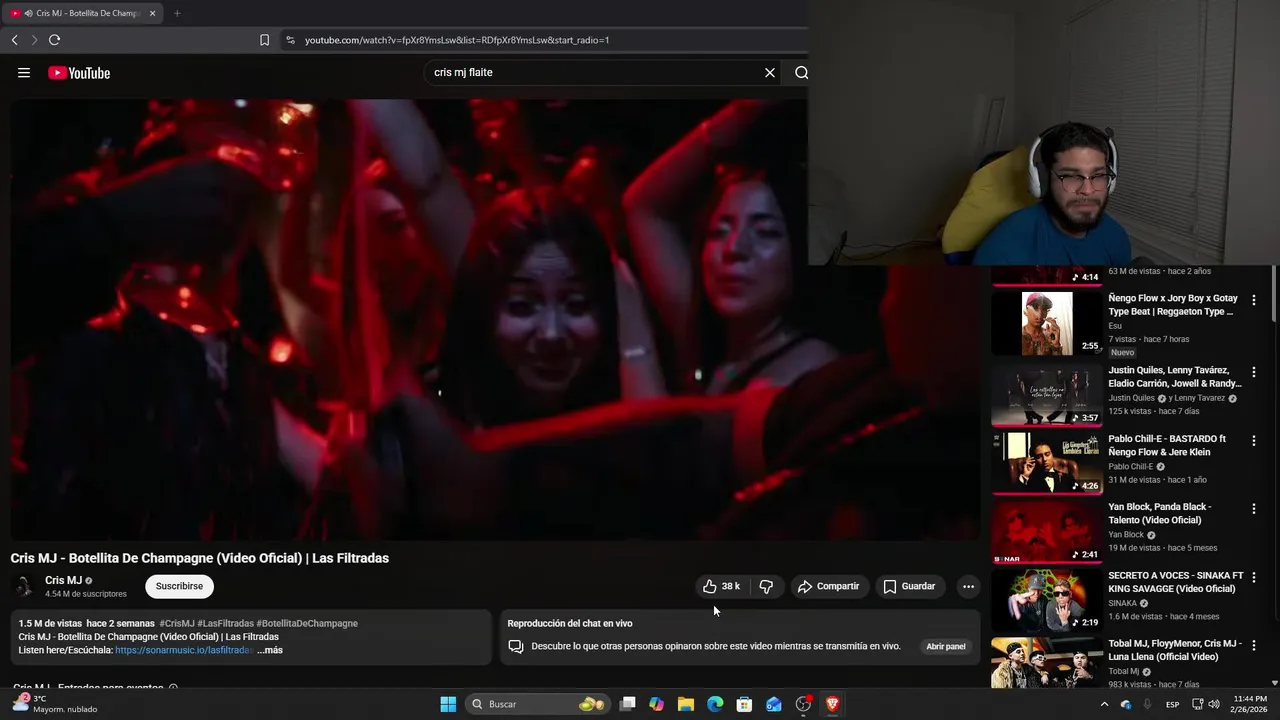Expand the description with ...más
Image resolution: width=1280 pixels, height=720 pixels.
[270, 650]
